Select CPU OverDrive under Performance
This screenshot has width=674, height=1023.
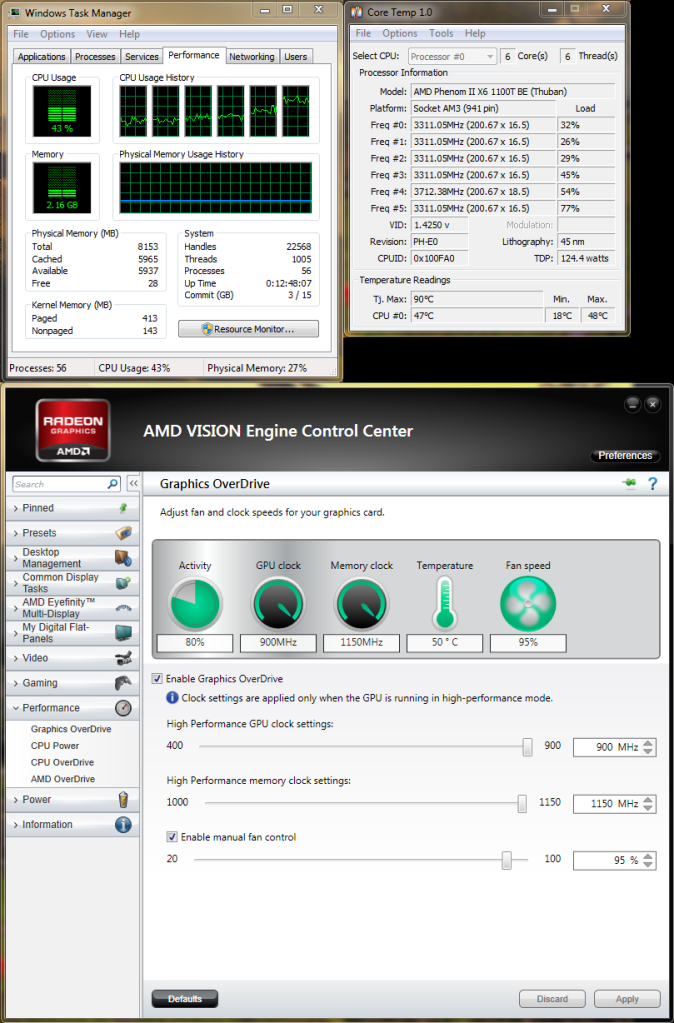pos(62,762)
